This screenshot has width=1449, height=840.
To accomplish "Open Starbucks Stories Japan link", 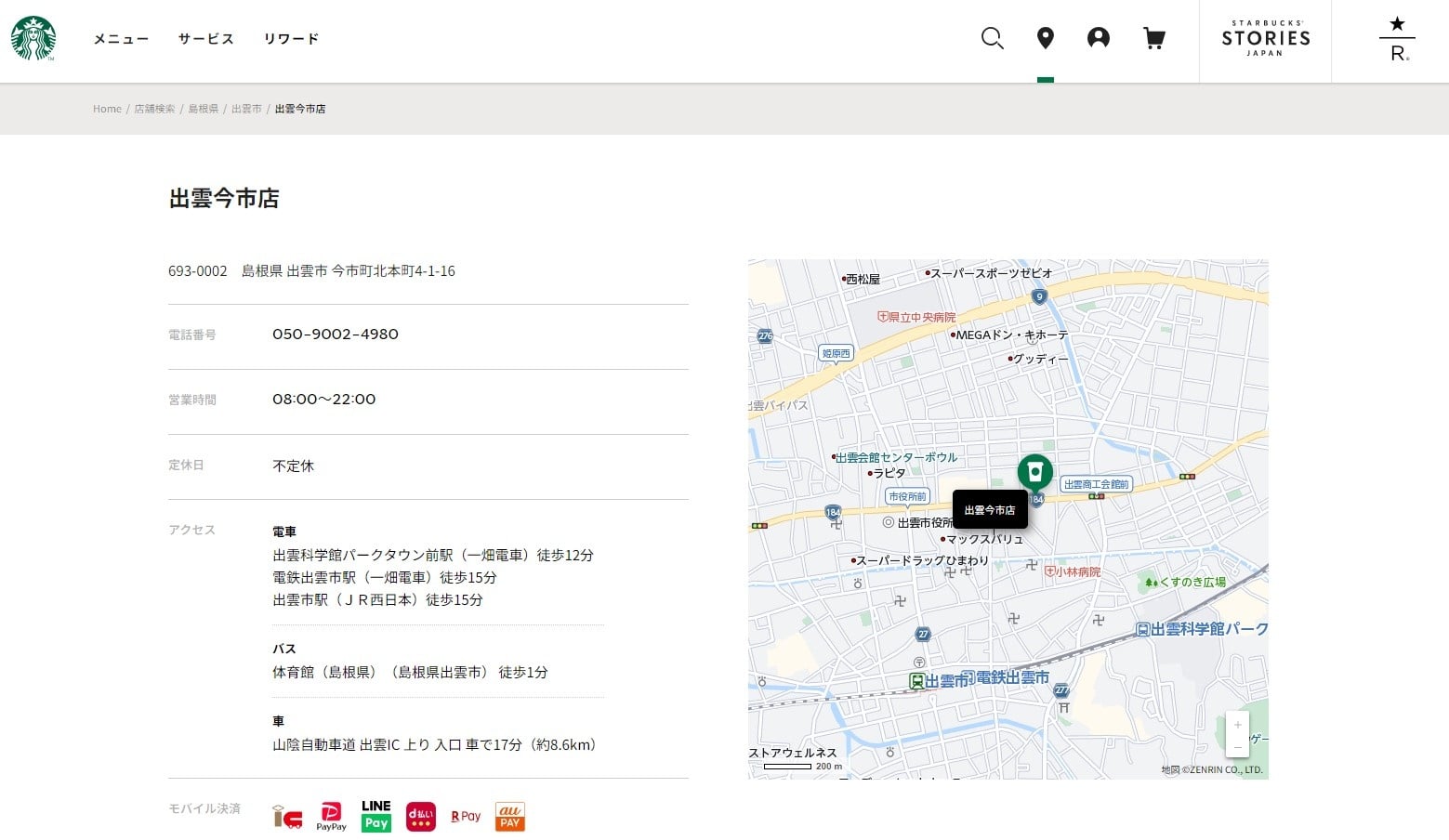I will [1266, 39].
